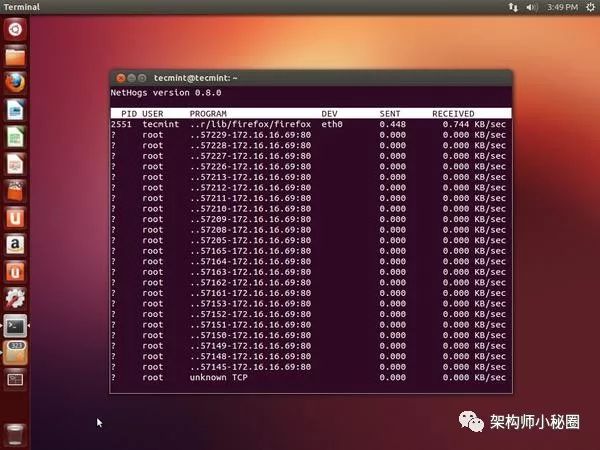
Task: Open the Files manager in launcher
Action: [x=15, y=56]
